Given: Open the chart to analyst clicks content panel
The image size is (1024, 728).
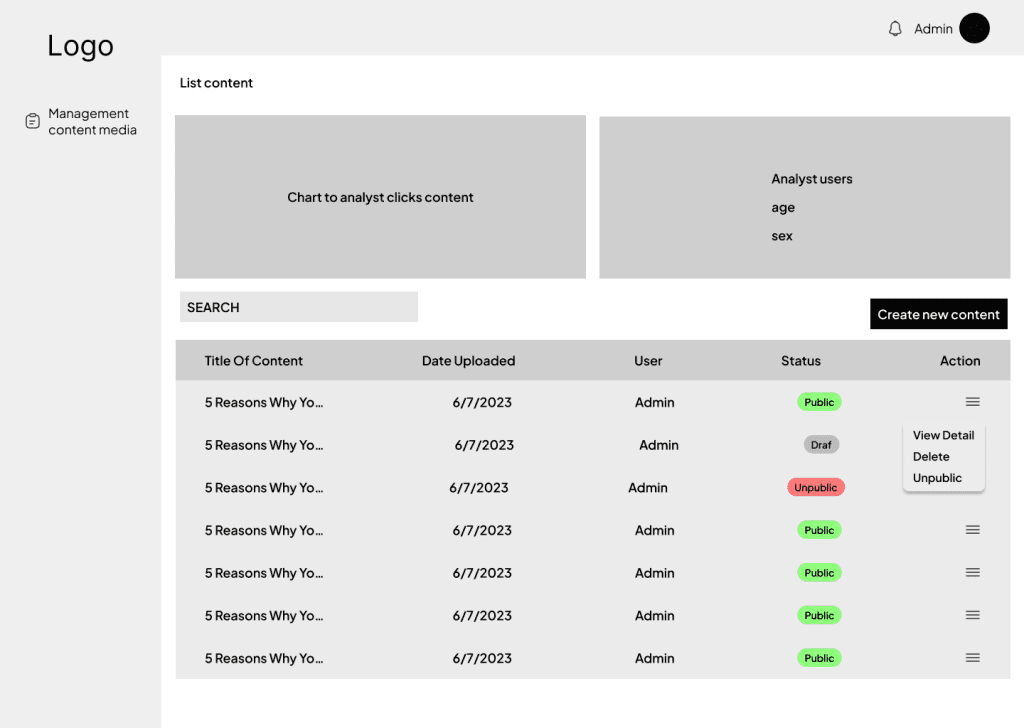Looking at the screenshot, I should pyautogui.click(x=380, y=197).
